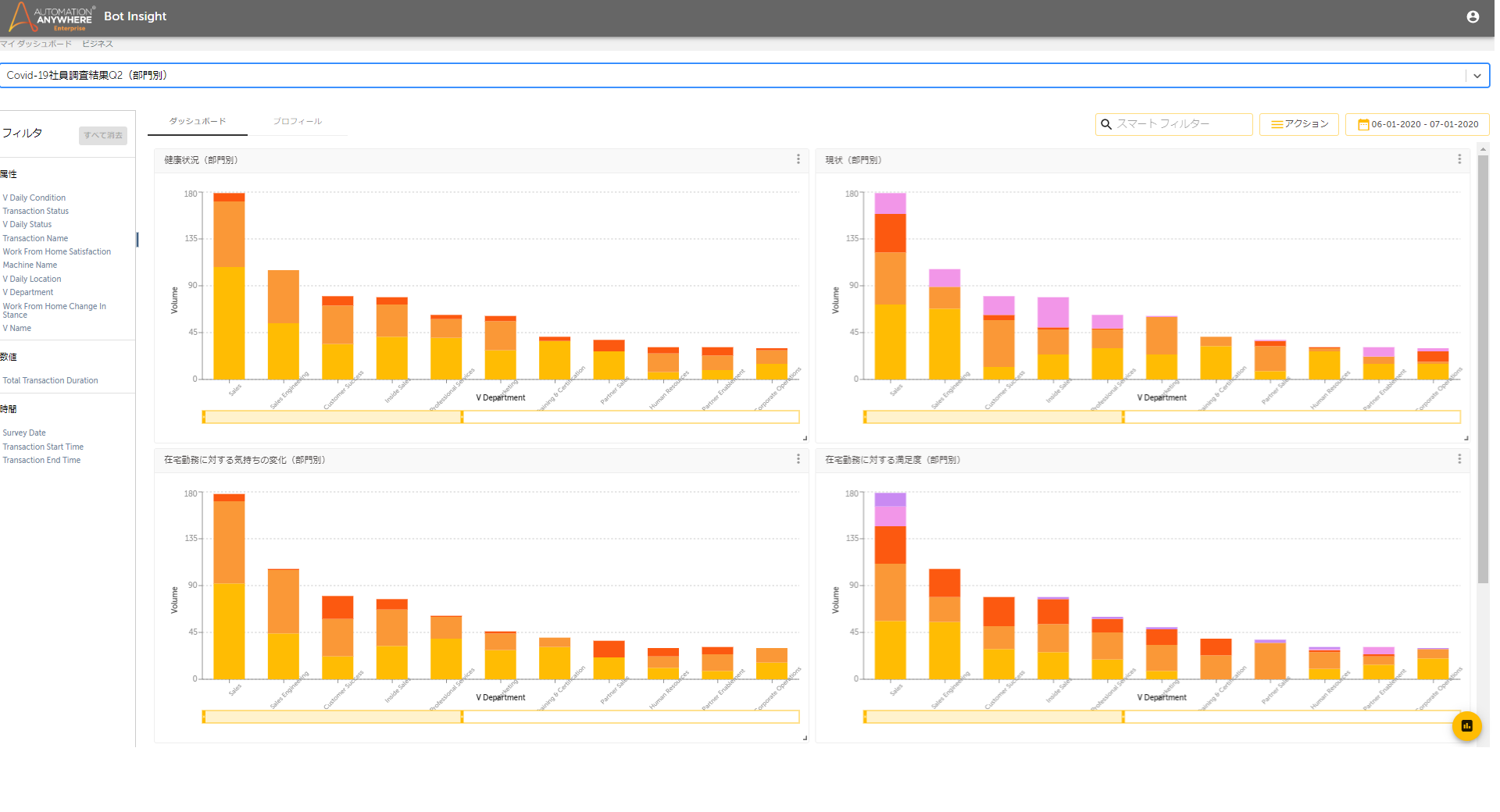Open kebab menu on 在宅勤務に対する満足度 chart
Screen dimensions: 1500x812
coord(1459,459)
